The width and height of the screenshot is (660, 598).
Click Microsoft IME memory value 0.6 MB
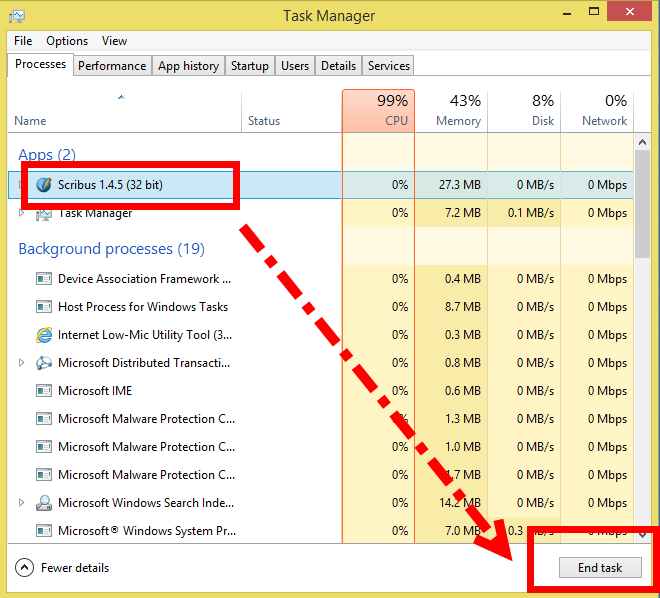click(x=463, y=391)
